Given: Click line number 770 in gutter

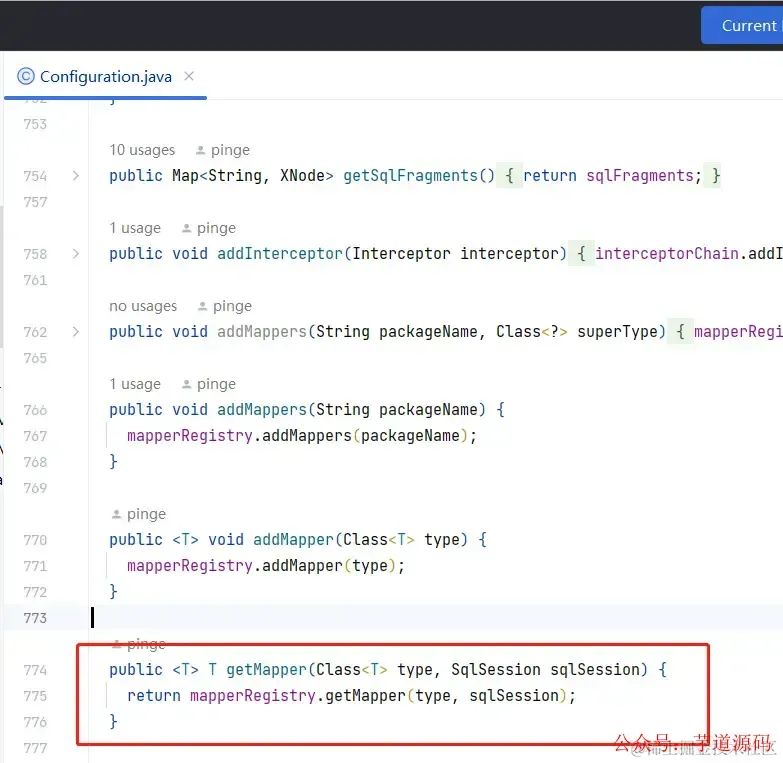Looking at the screenshot, I should (35, 540).
